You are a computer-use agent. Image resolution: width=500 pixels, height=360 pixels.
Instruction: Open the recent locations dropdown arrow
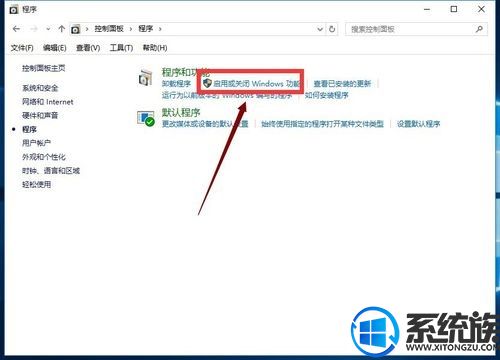pos(48,29)
